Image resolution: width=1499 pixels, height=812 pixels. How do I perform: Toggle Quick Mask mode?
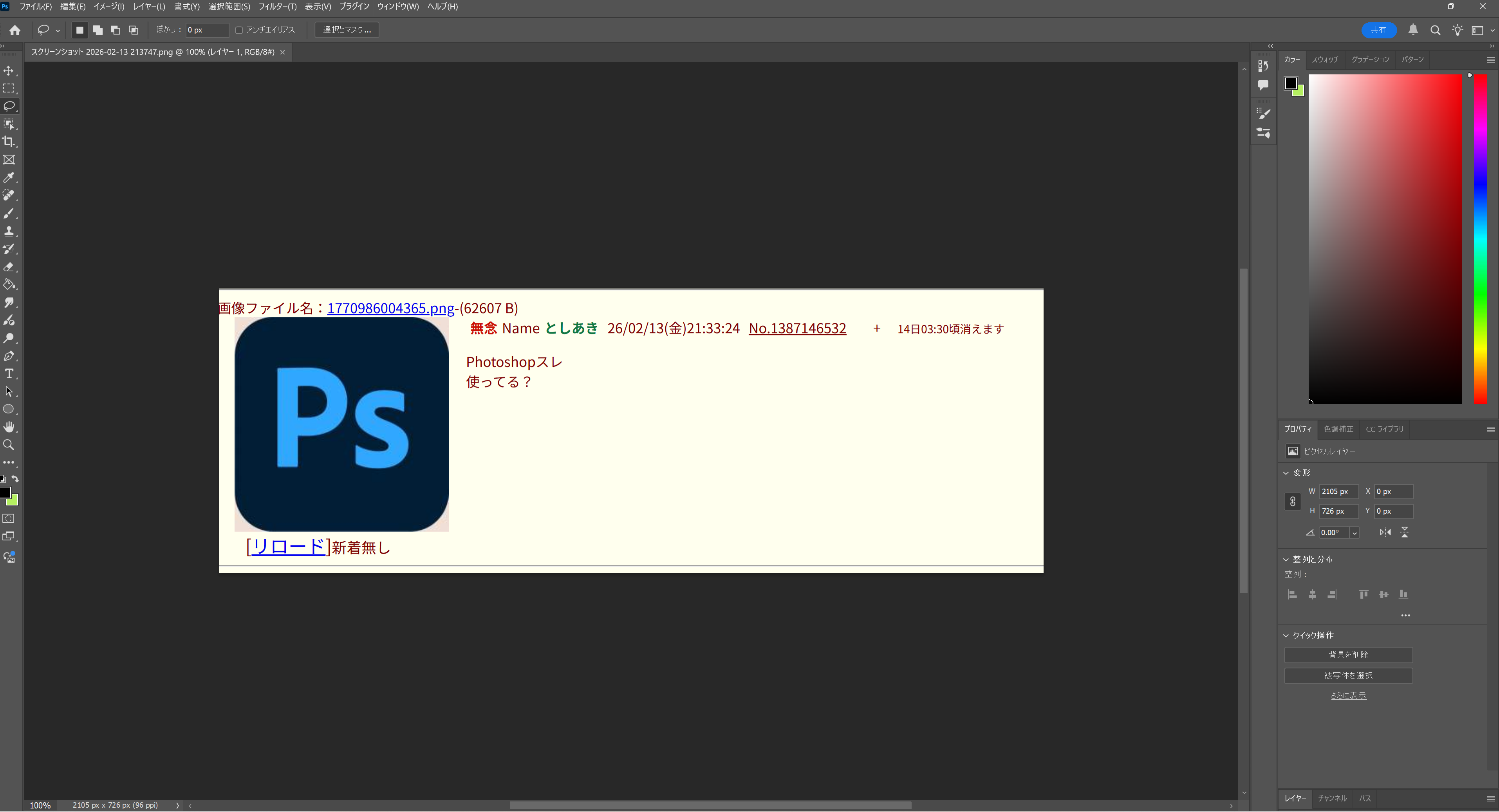(9, 518)
